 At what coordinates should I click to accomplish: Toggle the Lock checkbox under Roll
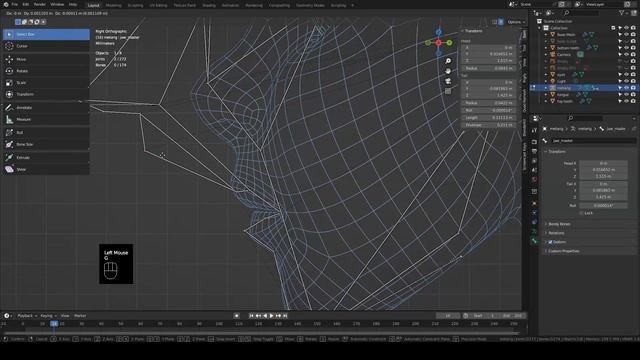pos(581,213)
